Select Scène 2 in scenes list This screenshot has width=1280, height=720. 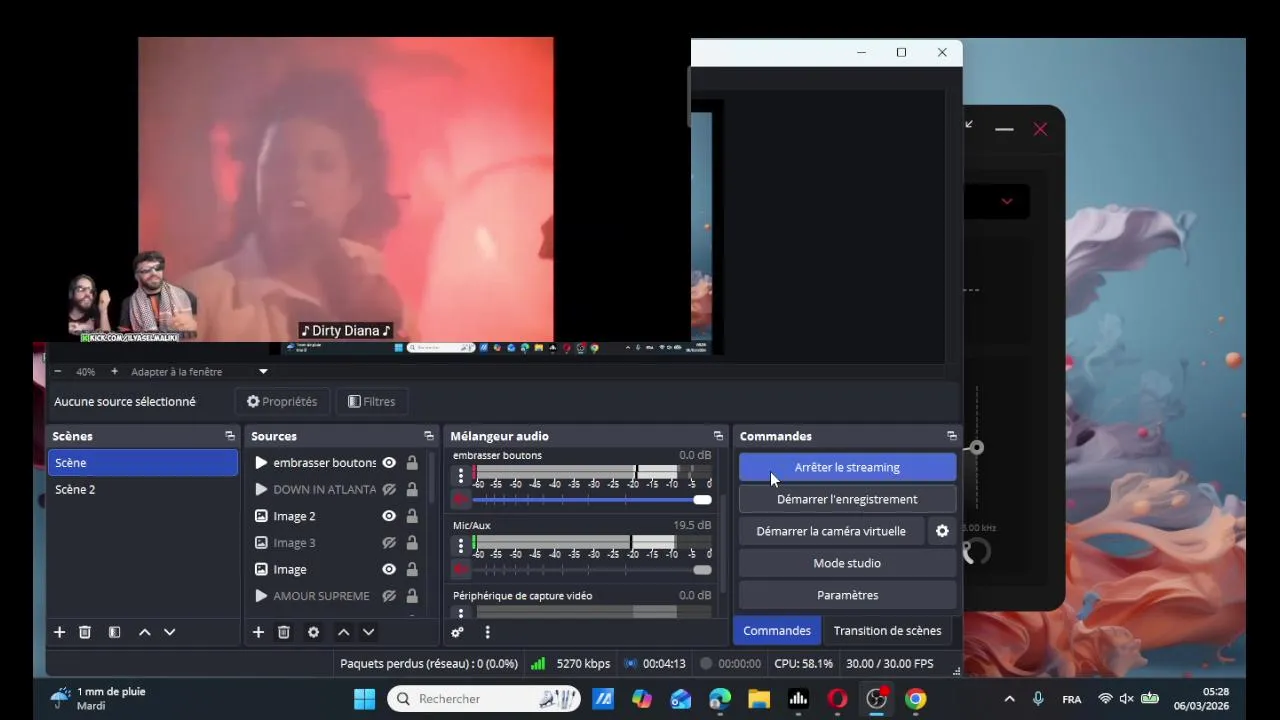tap(143, 489)
